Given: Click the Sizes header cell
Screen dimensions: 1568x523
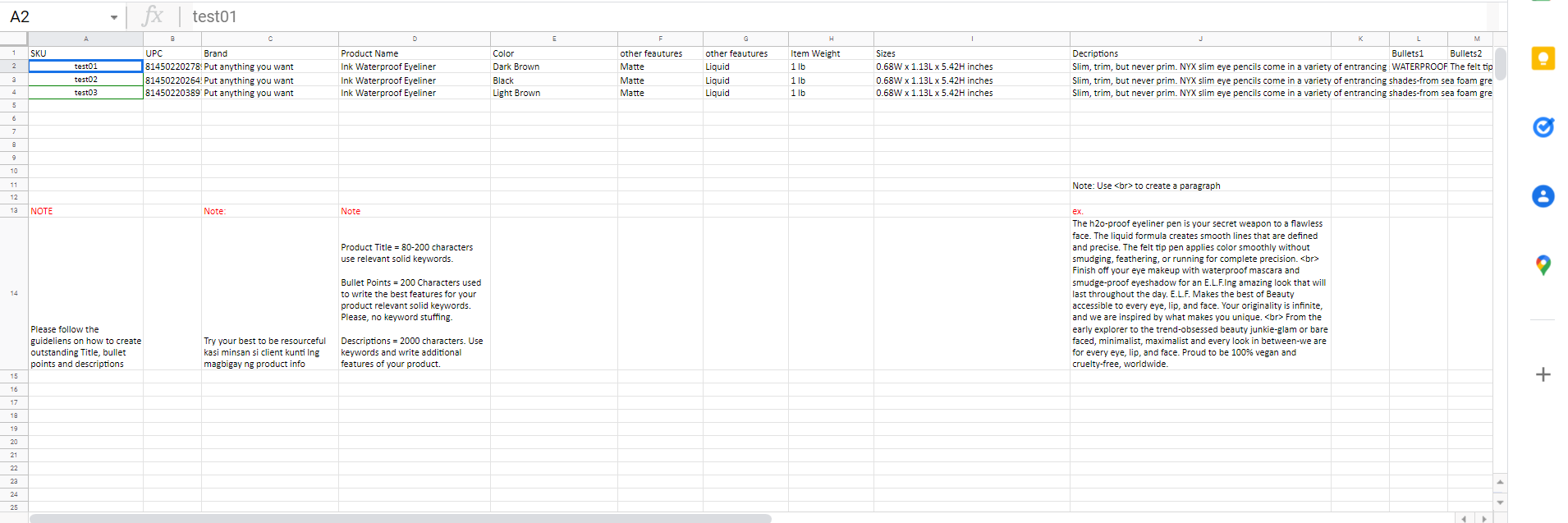Looking at the screenshot, I should (x=972, y=53).
